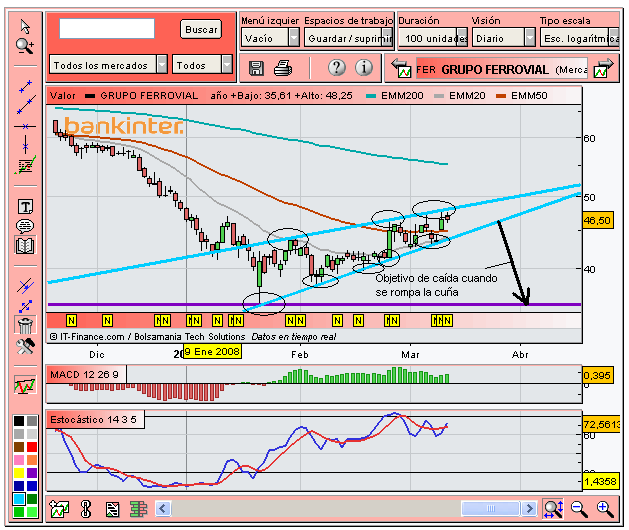Pick the cyan color swatch

[19, 499]
